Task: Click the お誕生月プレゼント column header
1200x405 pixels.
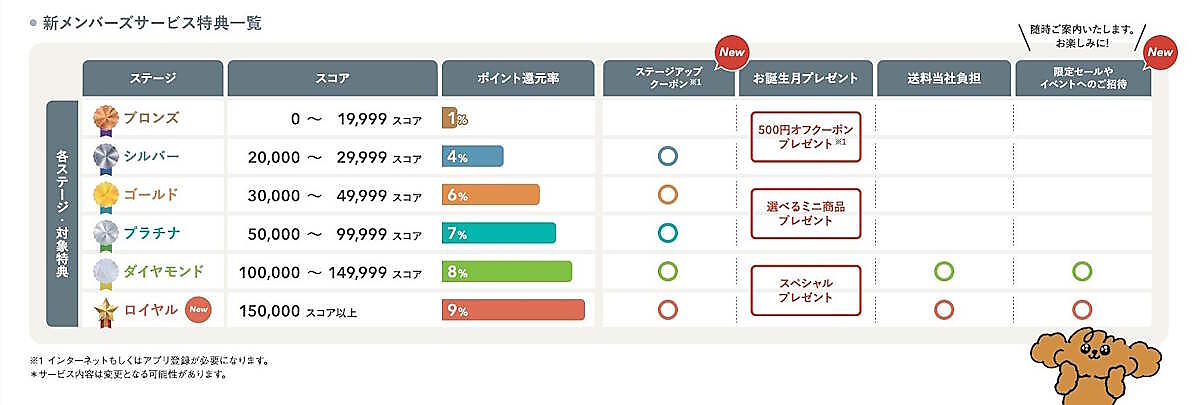Action: pyautogui.click(x=805, y=78)
